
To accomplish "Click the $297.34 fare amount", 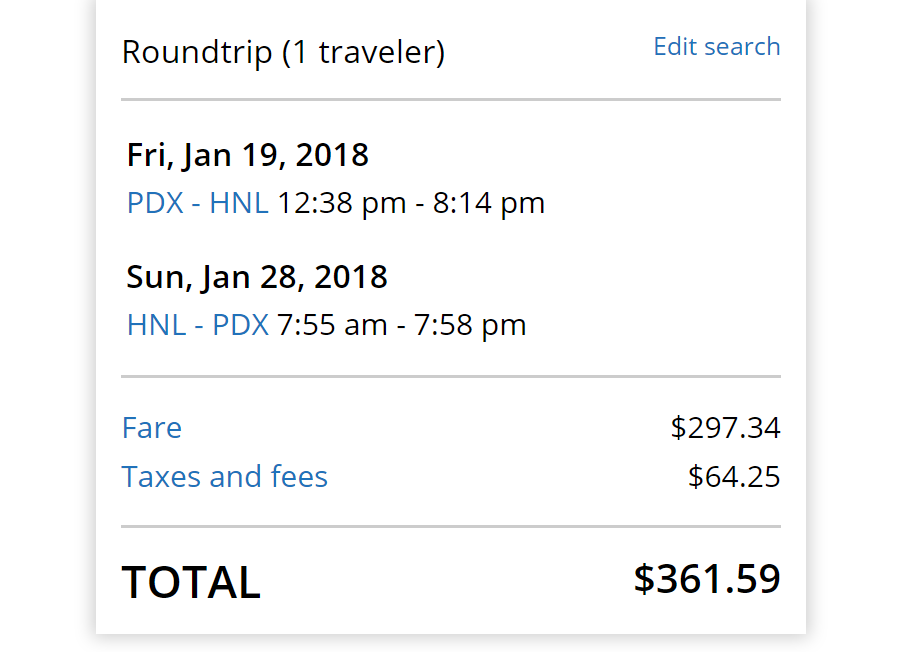I will tap(725, 428).
